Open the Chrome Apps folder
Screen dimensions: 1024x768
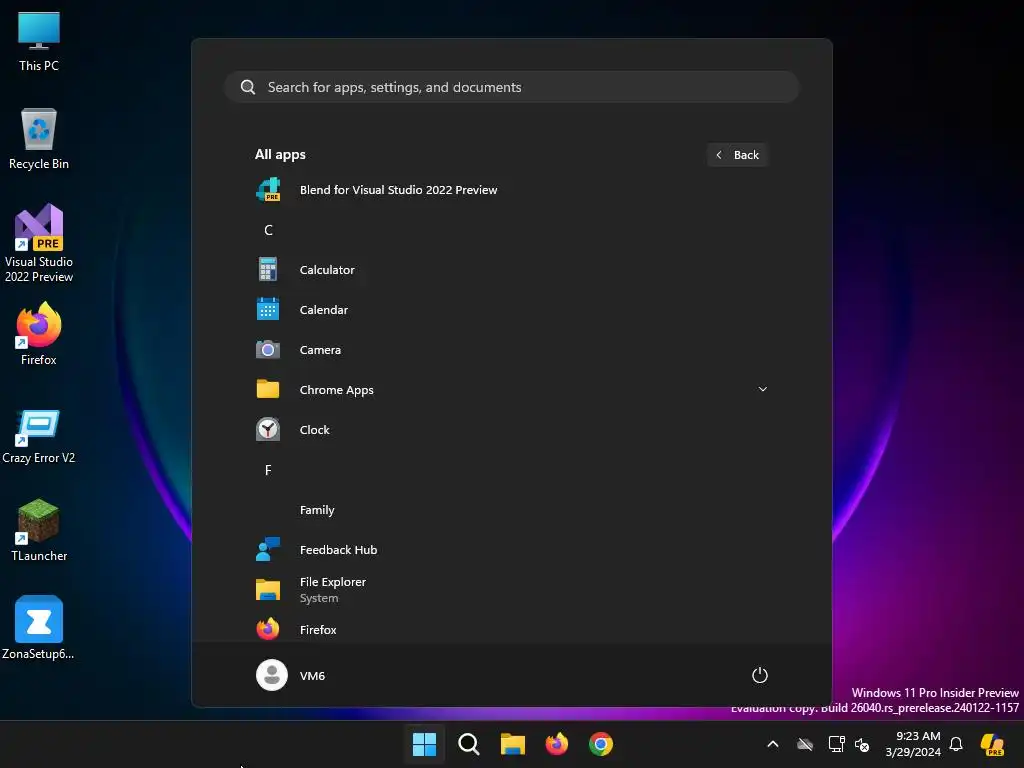[511, 390]
